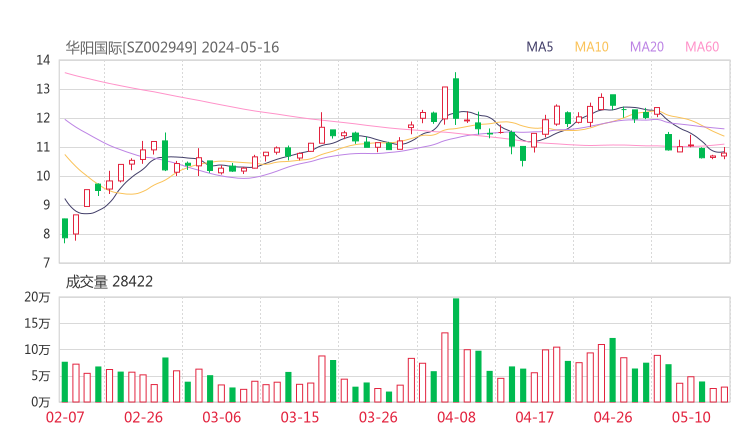Click the MA20 legend label
The height and width of the screenshot is (440, 740).
pyautogui.click(x=647, y=47)
